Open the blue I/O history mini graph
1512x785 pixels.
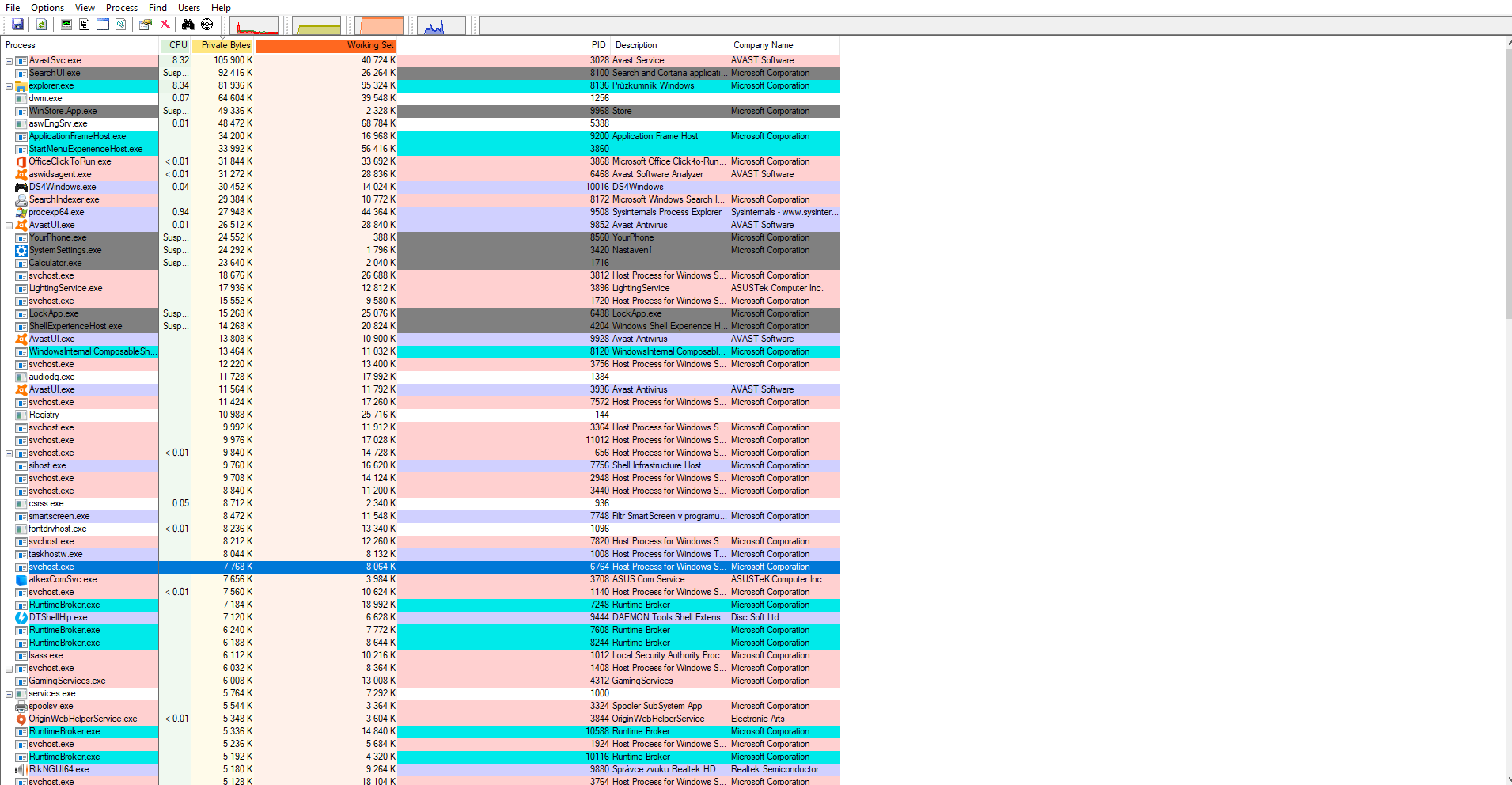441,25
